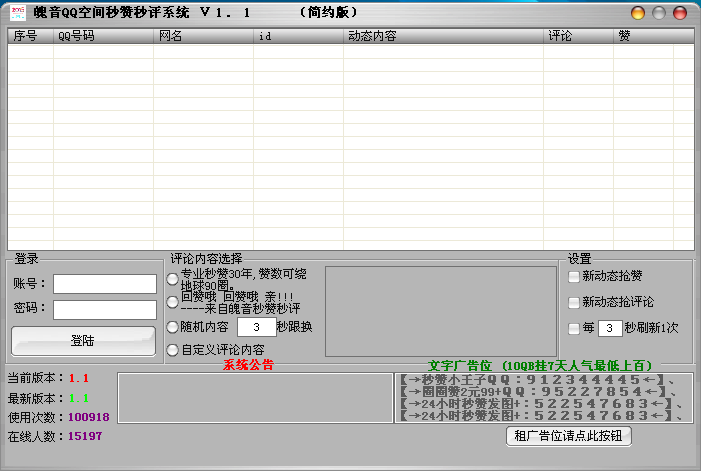The image size is (701, 471).
Task: Toggle the auto-refresh every N seconds checkbox
Action: click(x=574, y=328)
